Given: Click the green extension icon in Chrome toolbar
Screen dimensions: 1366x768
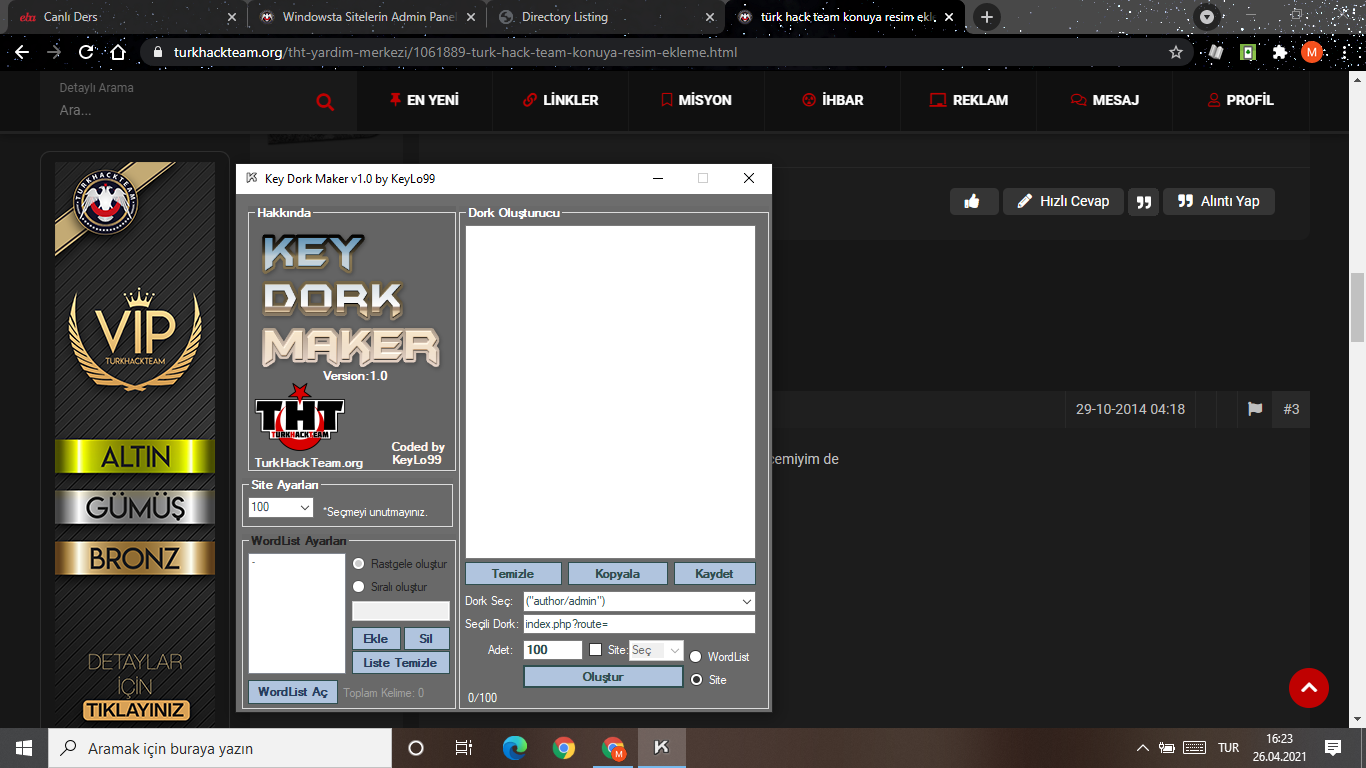Looking at the screenshot, I should pos(1248,52).
